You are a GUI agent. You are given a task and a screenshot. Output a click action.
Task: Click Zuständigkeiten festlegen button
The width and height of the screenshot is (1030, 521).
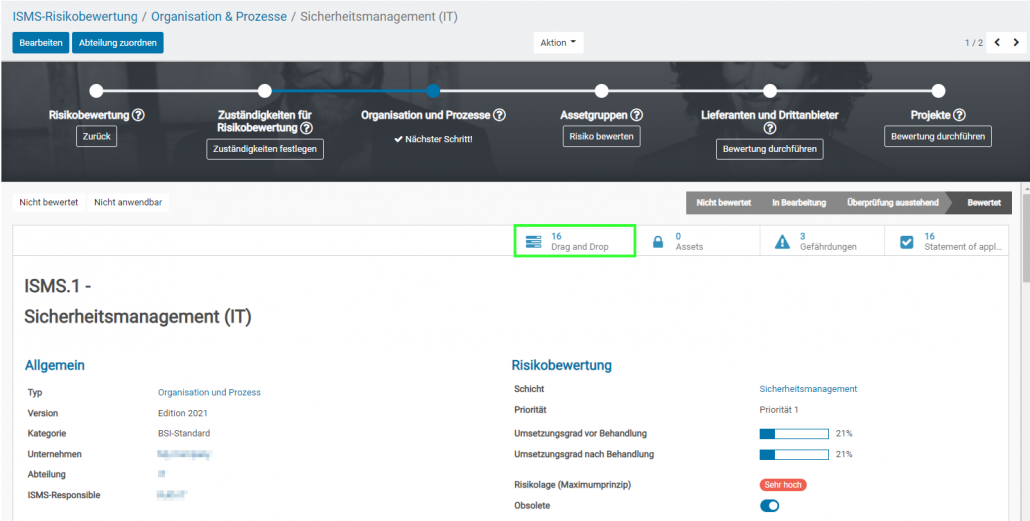click(265, 149)
